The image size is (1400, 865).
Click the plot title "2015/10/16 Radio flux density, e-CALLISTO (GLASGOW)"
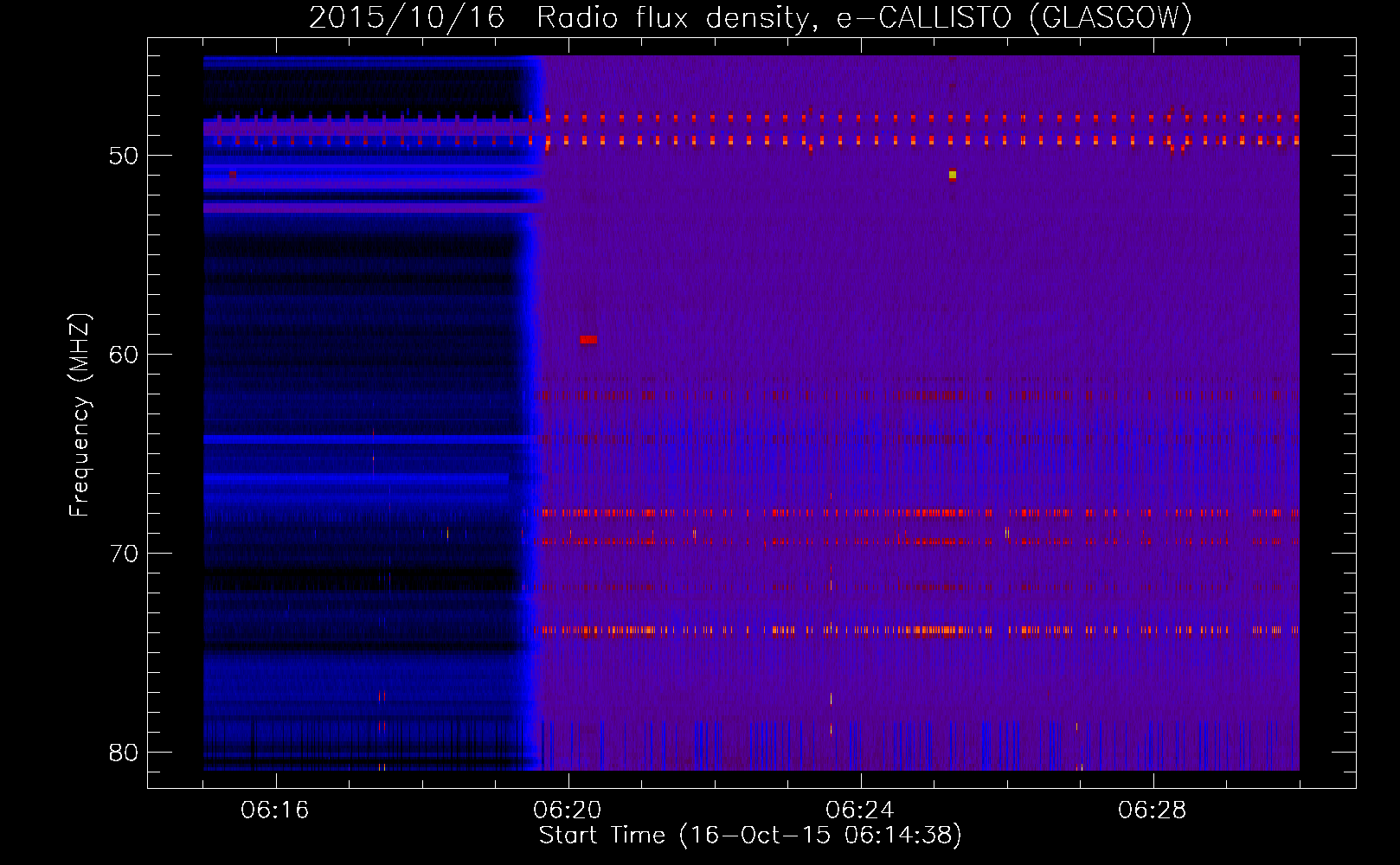point(750,17)
